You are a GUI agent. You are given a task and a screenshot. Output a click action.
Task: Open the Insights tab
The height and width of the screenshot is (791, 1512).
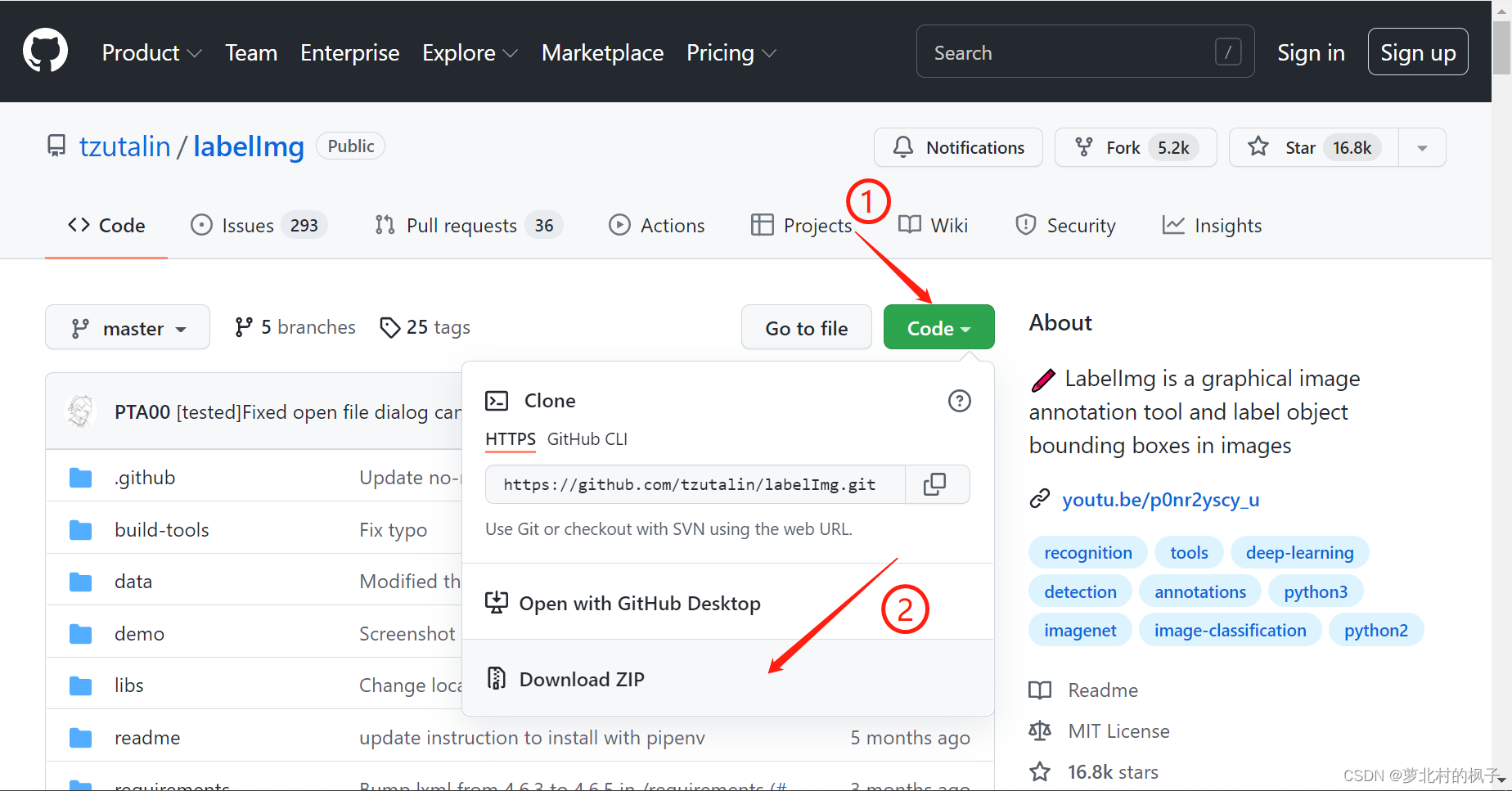pos(1212,226)
